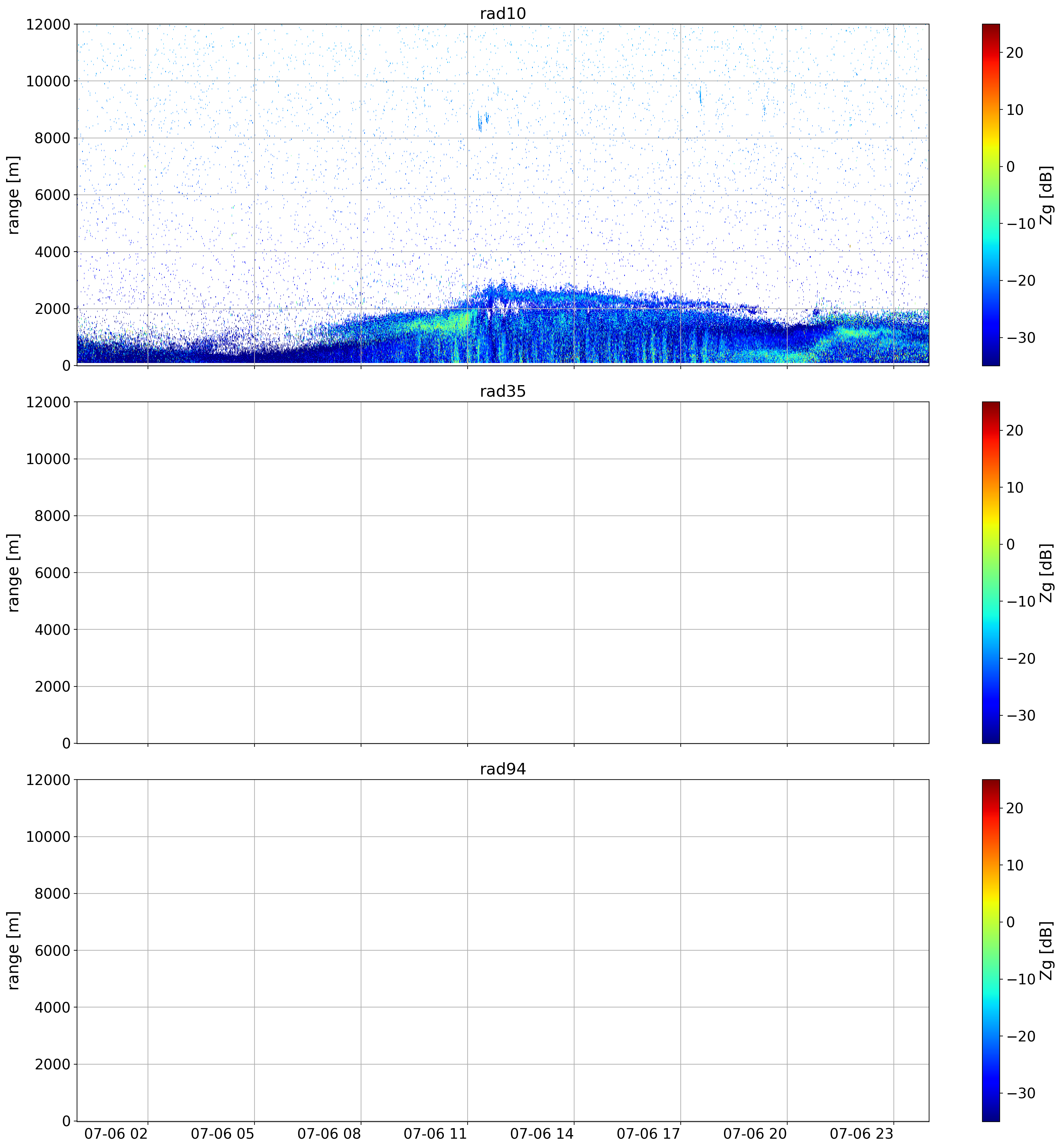This screenshot has width=1061, height=1148.
Task: Click the rad35 color bar
Action: (x=990, y=572)
